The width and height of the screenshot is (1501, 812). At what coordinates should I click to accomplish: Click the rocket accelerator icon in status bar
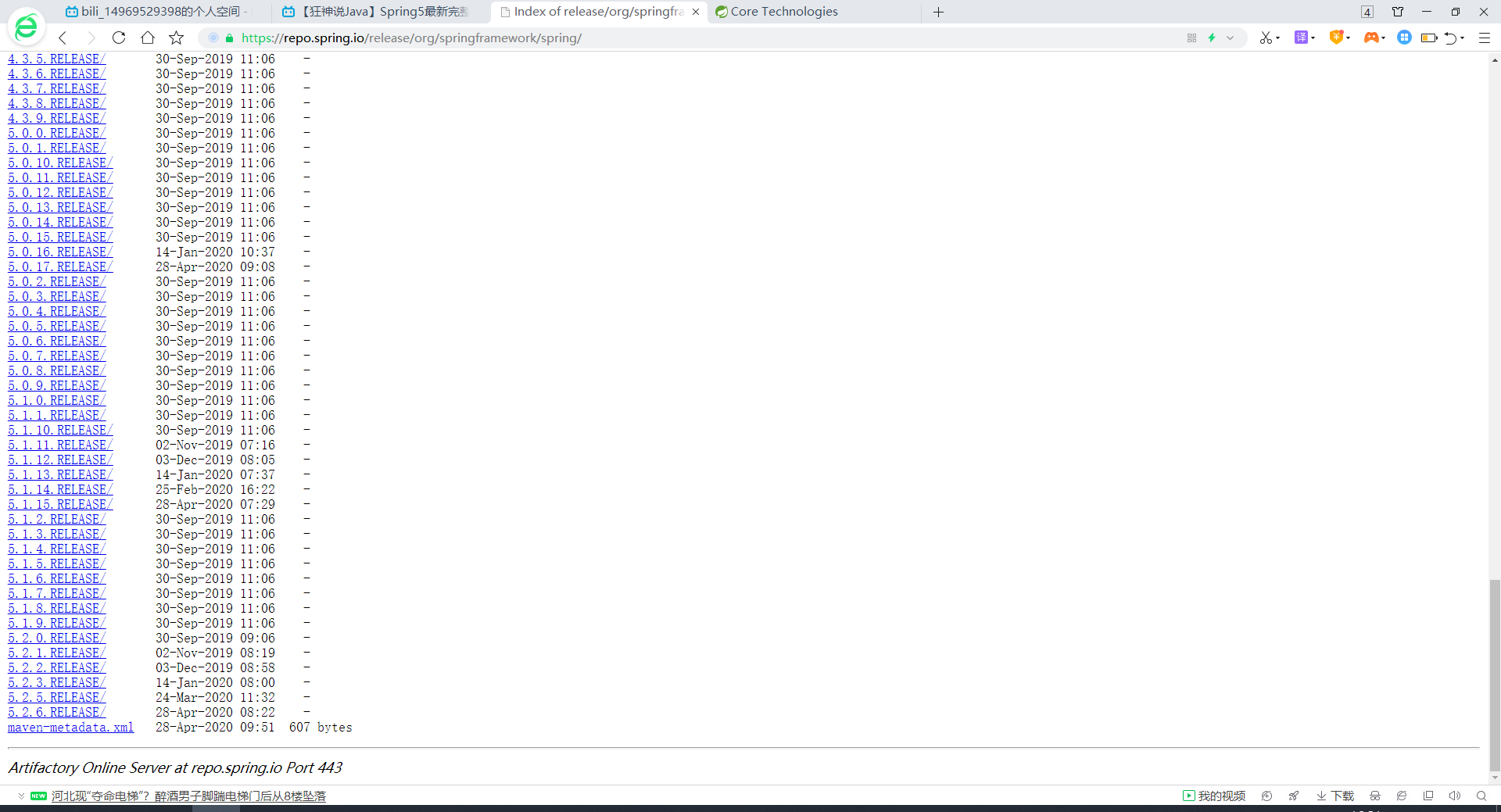pyautogui.click(x=1294, y=796)
